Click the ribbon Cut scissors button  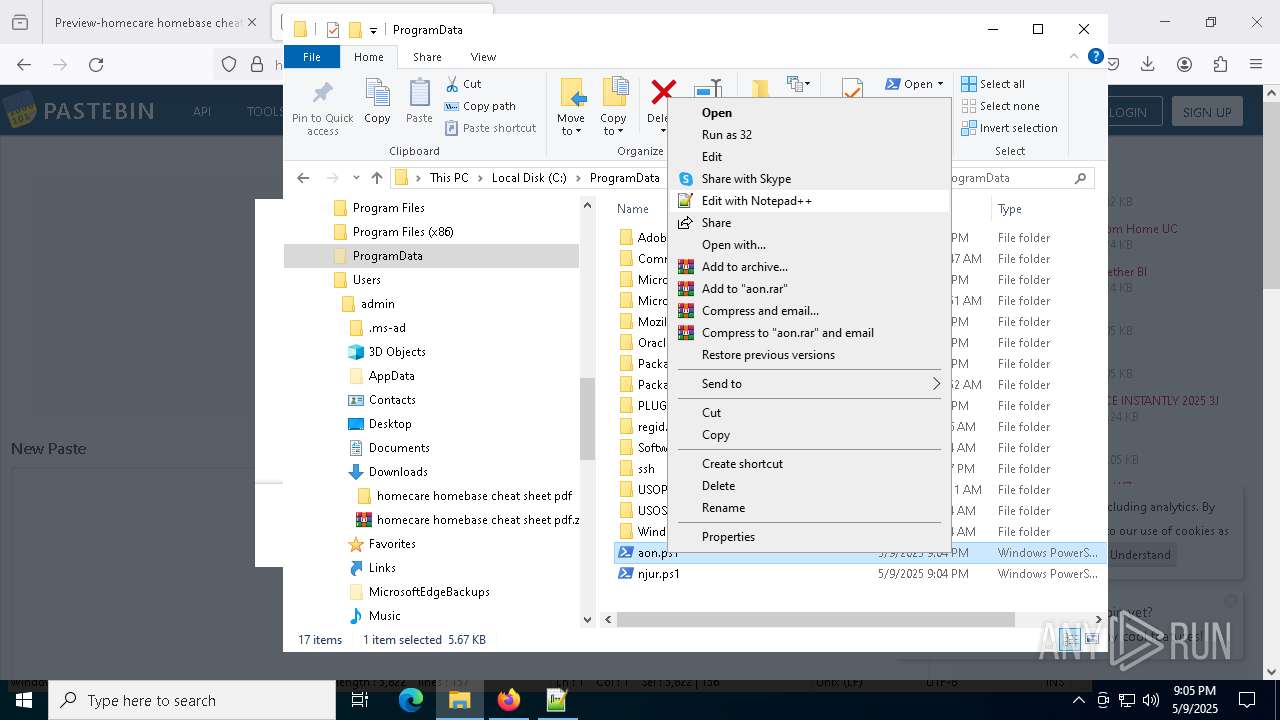463,84
